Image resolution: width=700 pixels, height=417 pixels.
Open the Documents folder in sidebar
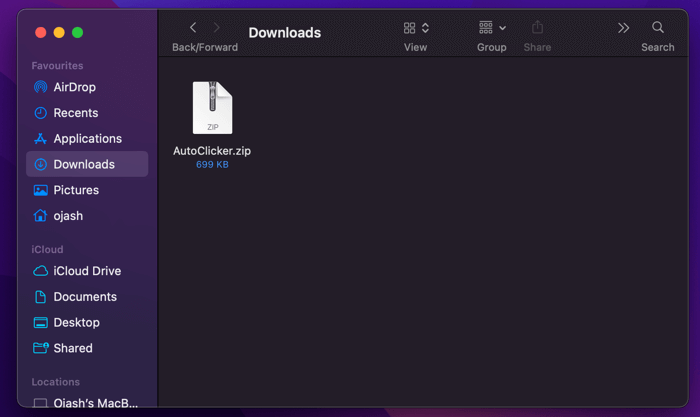click(x=87, y=297)
